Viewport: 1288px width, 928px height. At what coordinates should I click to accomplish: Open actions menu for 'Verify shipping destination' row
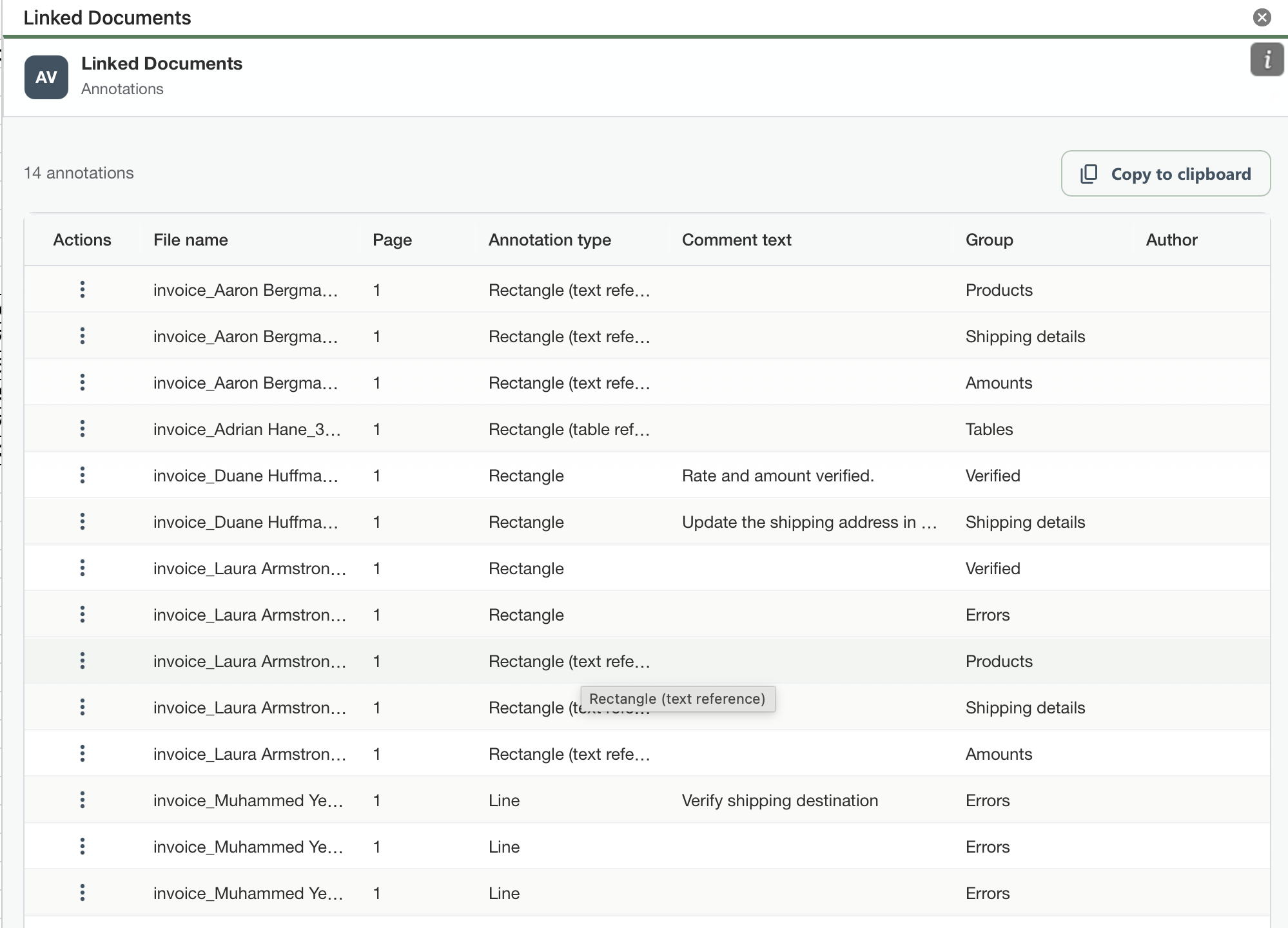[82, 800]
